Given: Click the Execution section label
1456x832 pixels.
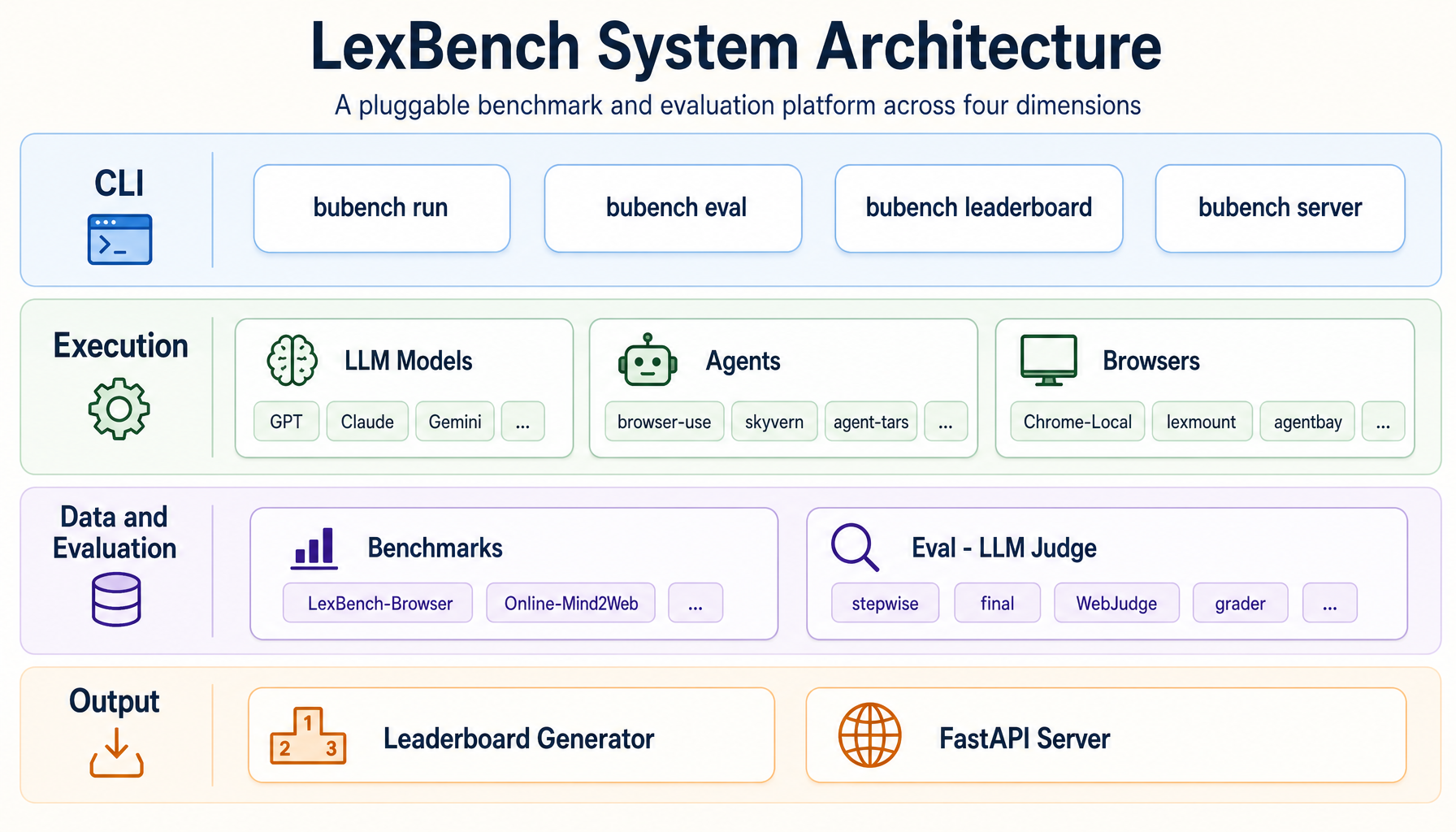Looking at the screenshot, I should click(120, 345).
